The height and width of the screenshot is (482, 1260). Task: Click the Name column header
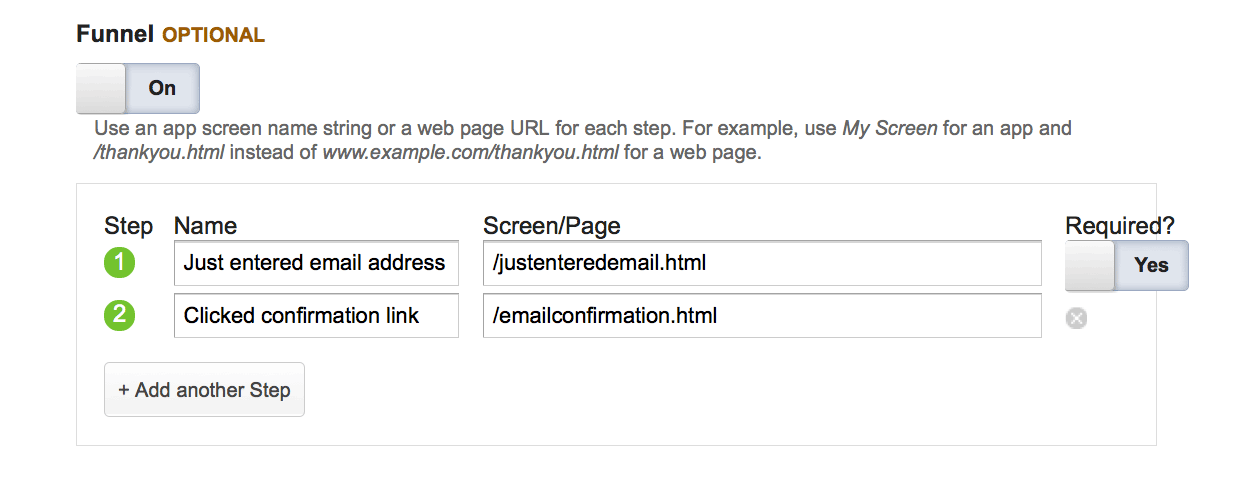pyautogui.click(x=205, y=226)
